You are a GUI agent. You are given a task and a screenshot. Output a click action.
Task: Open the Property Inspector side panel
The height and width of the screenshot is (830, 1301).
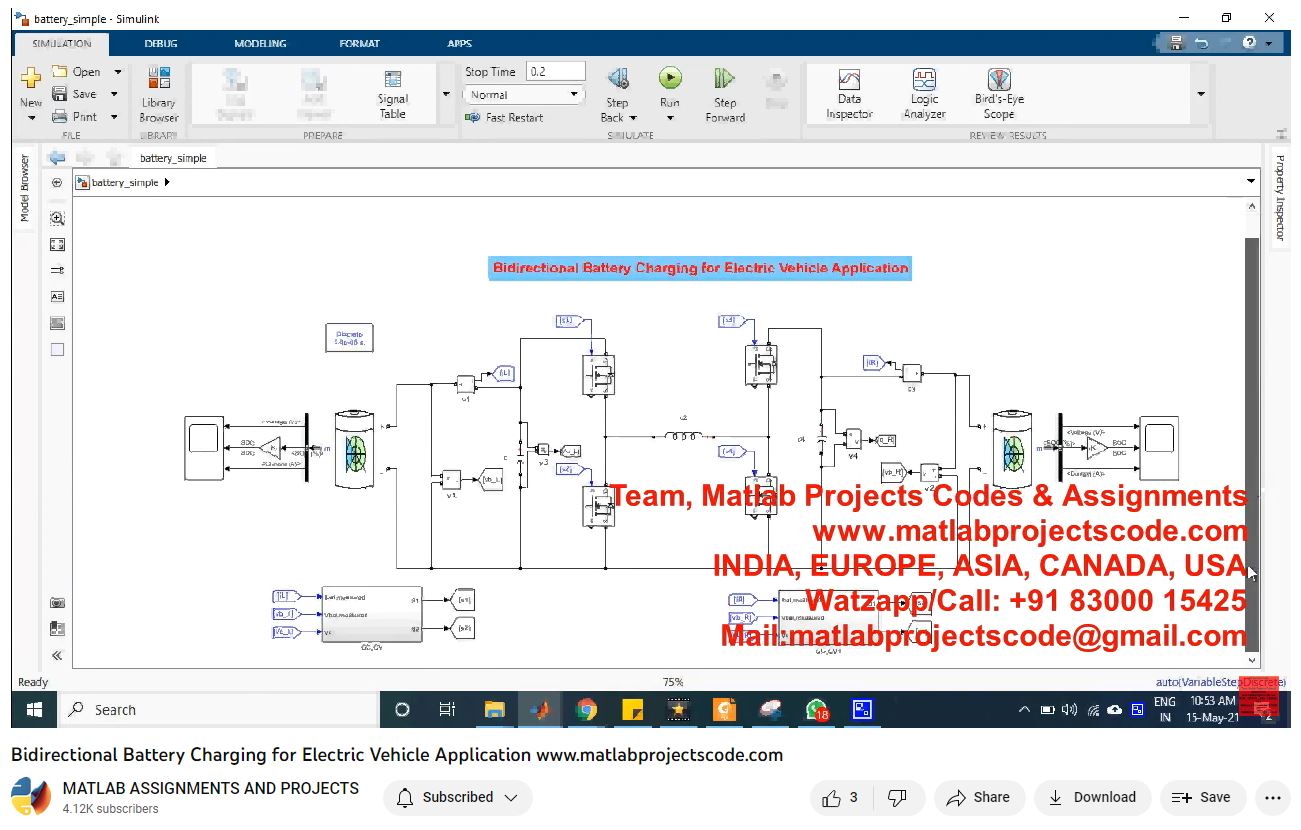1279,197
